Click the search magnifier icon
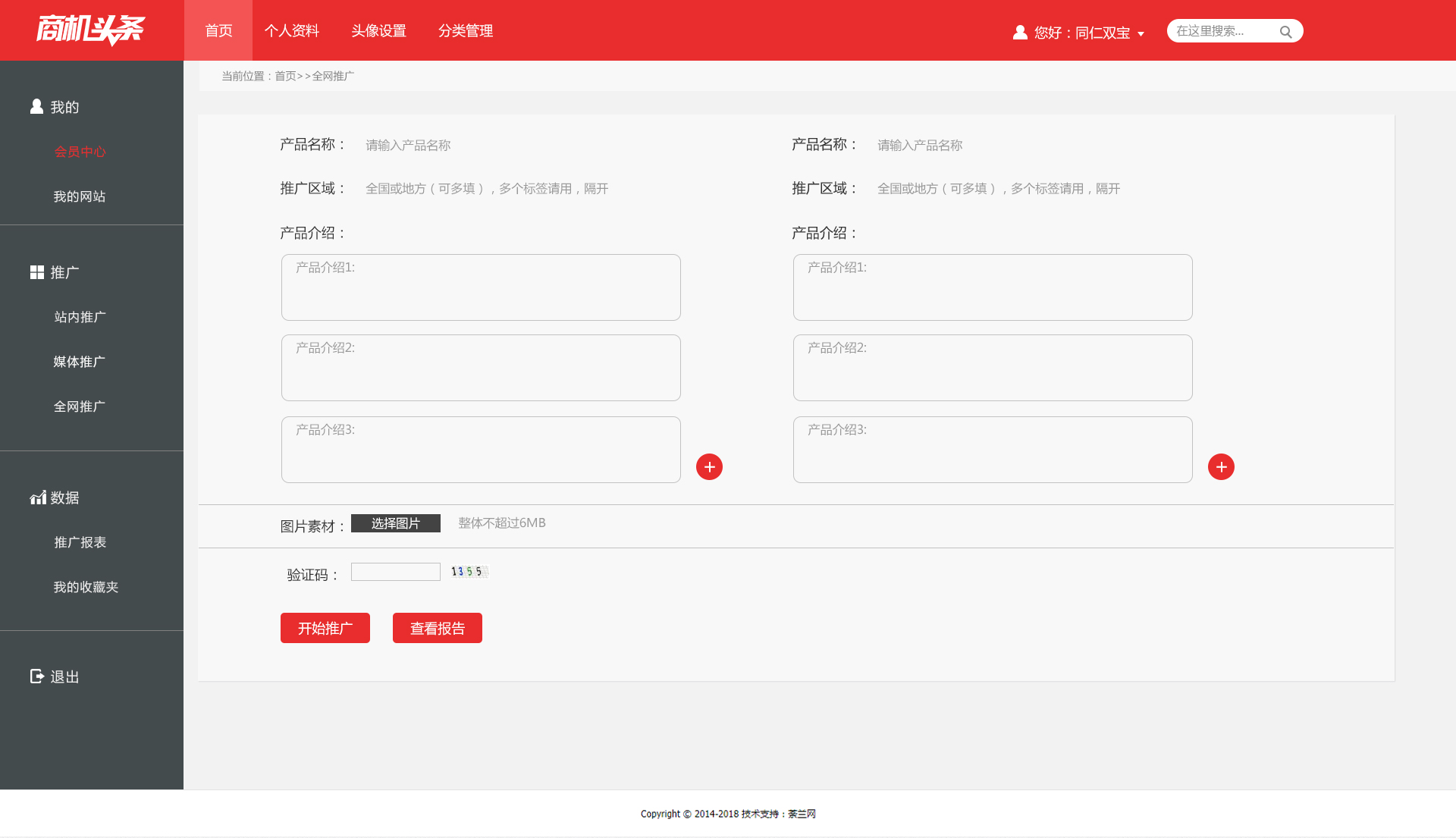 [1285, 32]
